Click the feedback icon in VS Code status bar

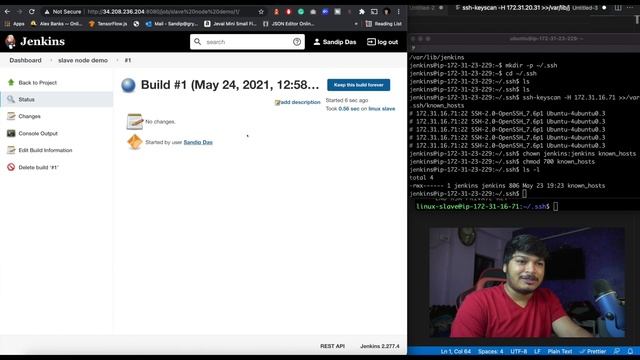tap(617, 351)
